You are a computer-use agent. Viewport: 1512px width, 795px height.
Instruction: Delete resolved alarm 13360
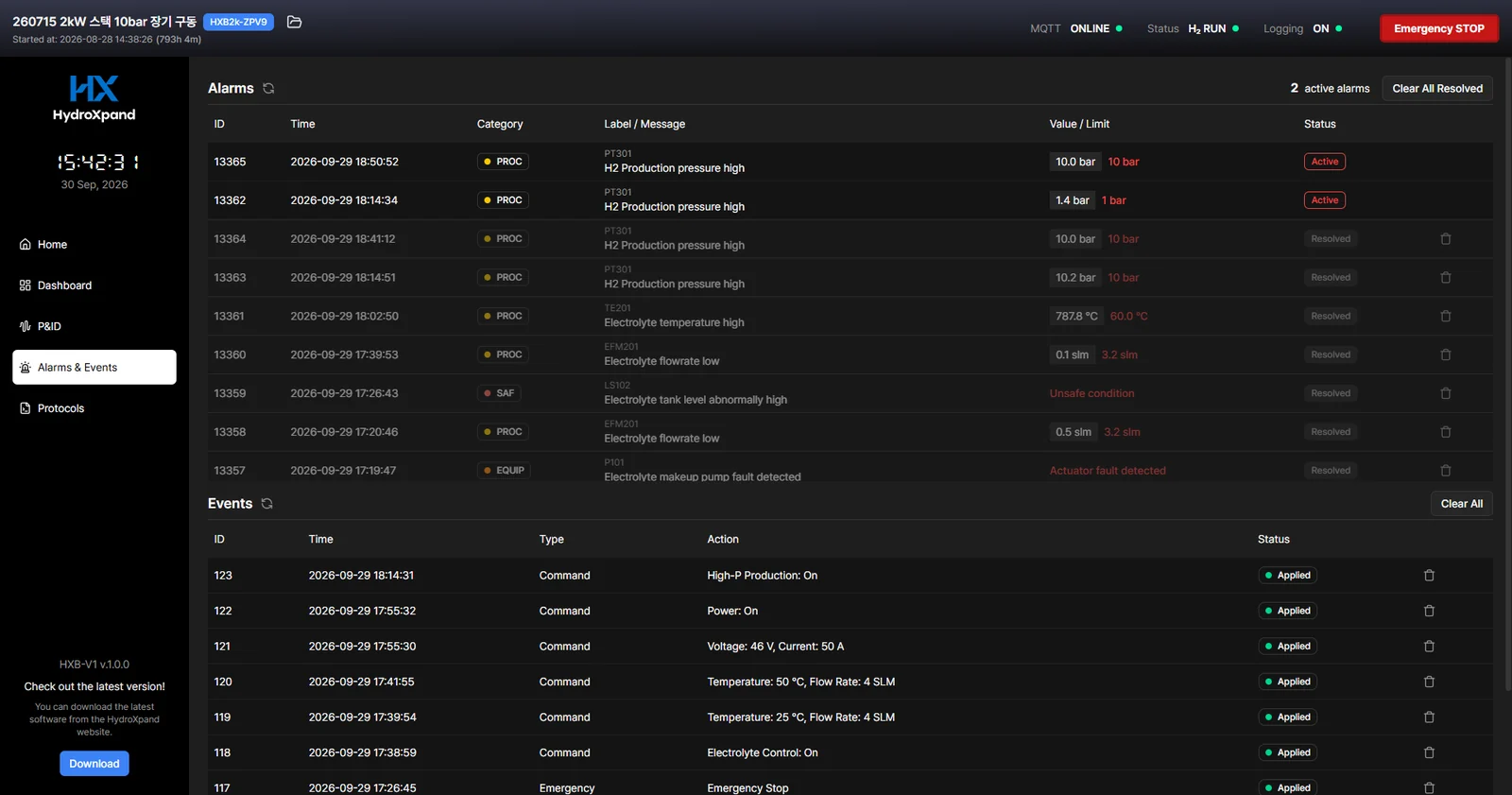coord(1445,354)
